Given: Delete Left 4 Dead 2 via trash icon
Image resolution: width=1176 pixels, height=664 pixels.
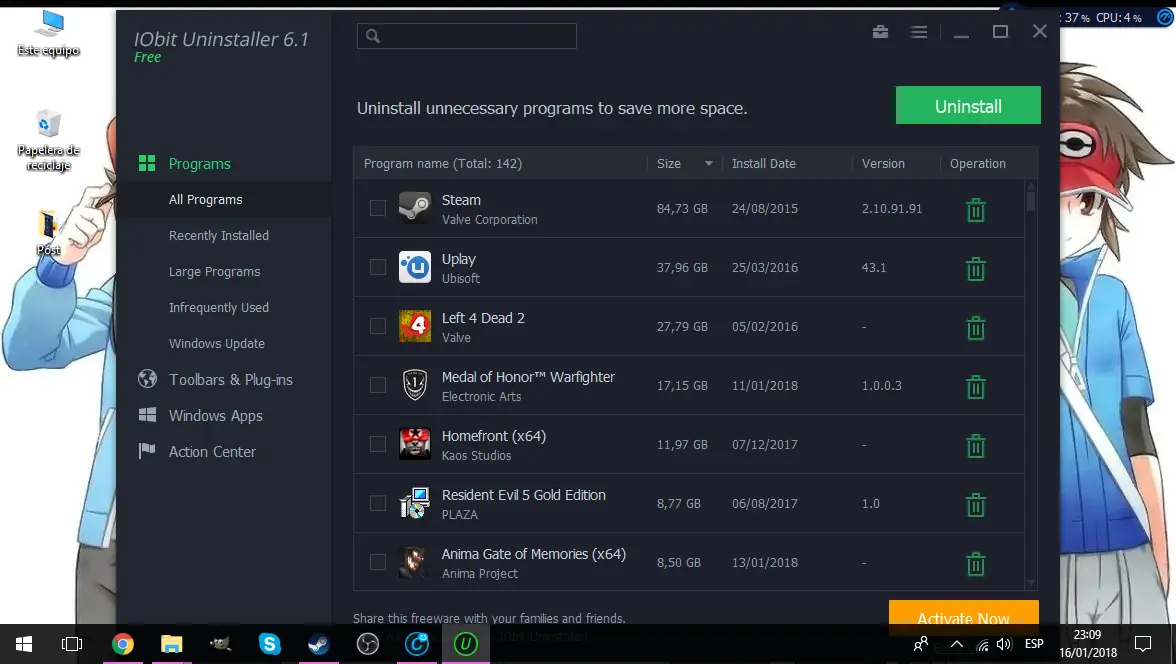Looking at the screenshot, I should click(x=976, y=328).
